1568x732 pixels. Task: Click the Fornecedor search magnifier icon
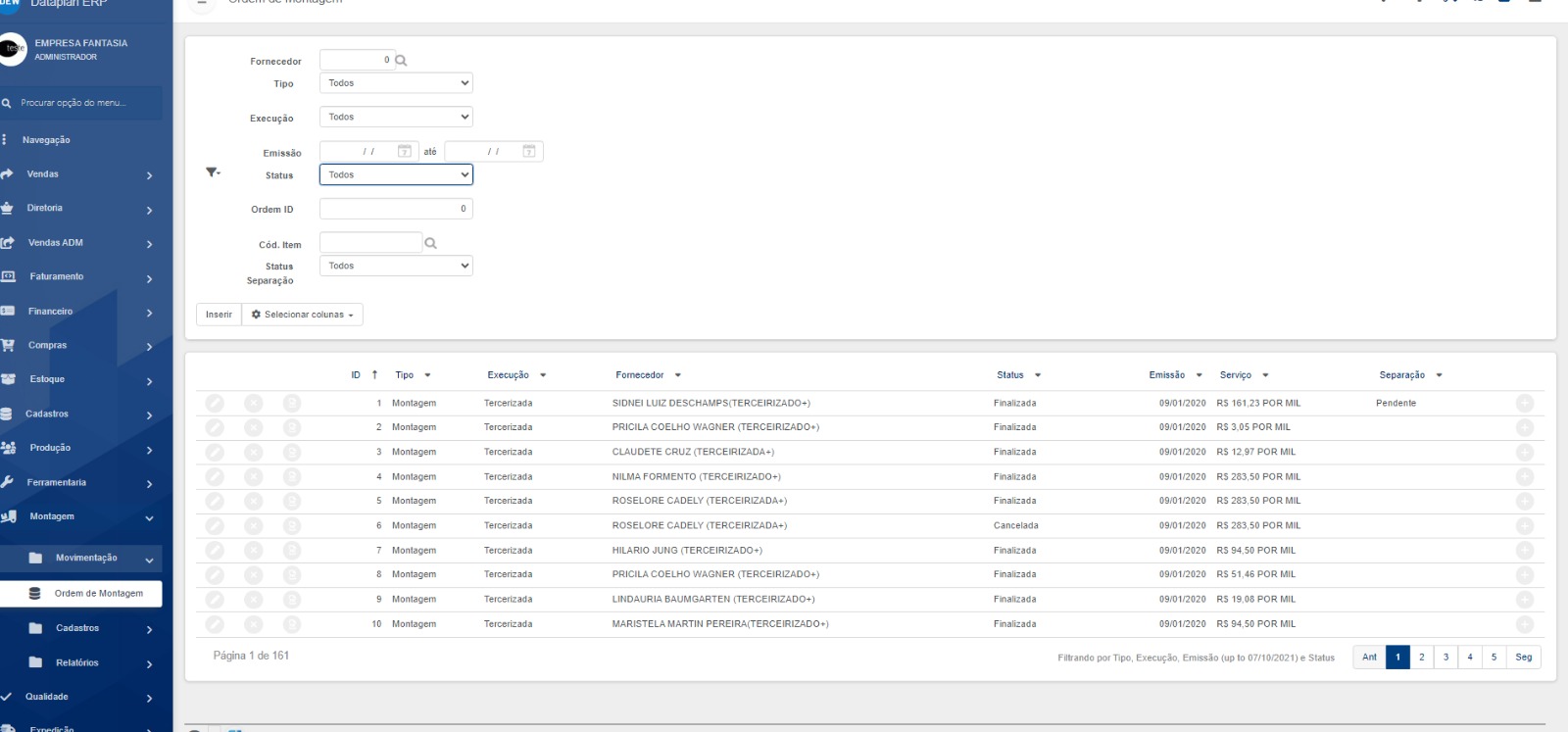tap(401, 61)
